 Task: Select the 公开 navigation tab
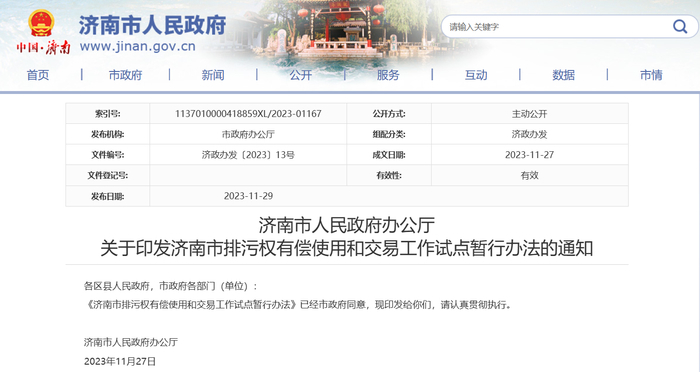coord(300,75)
